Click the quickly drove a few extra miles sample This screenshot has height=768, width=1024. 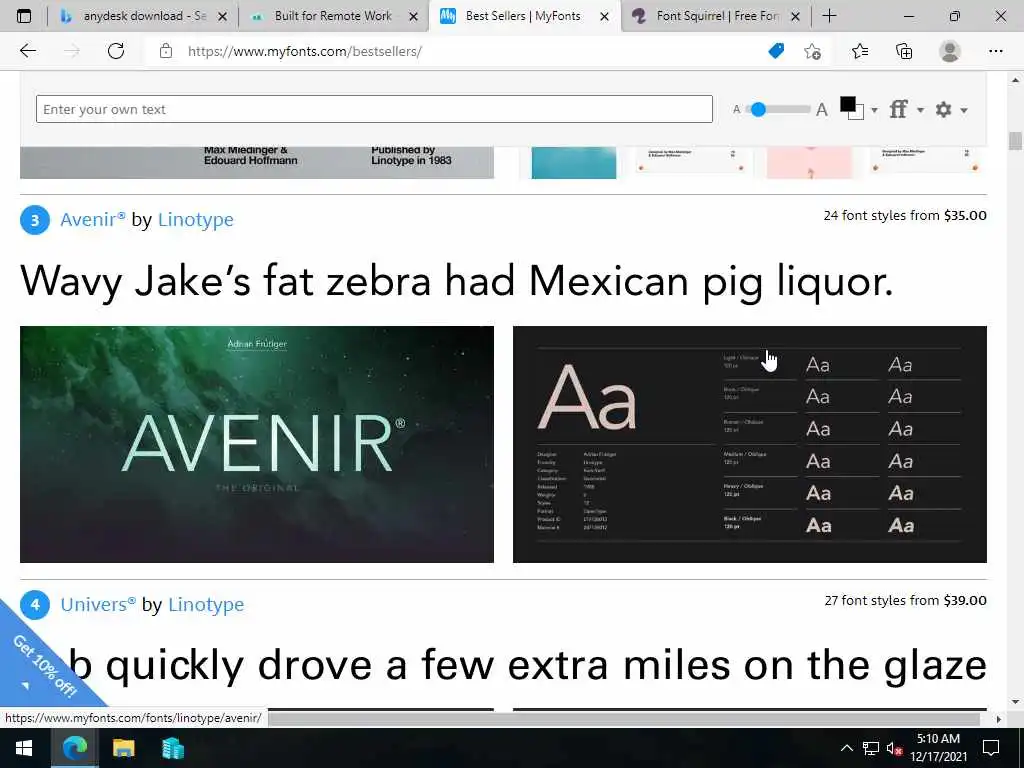pos(529,665)
